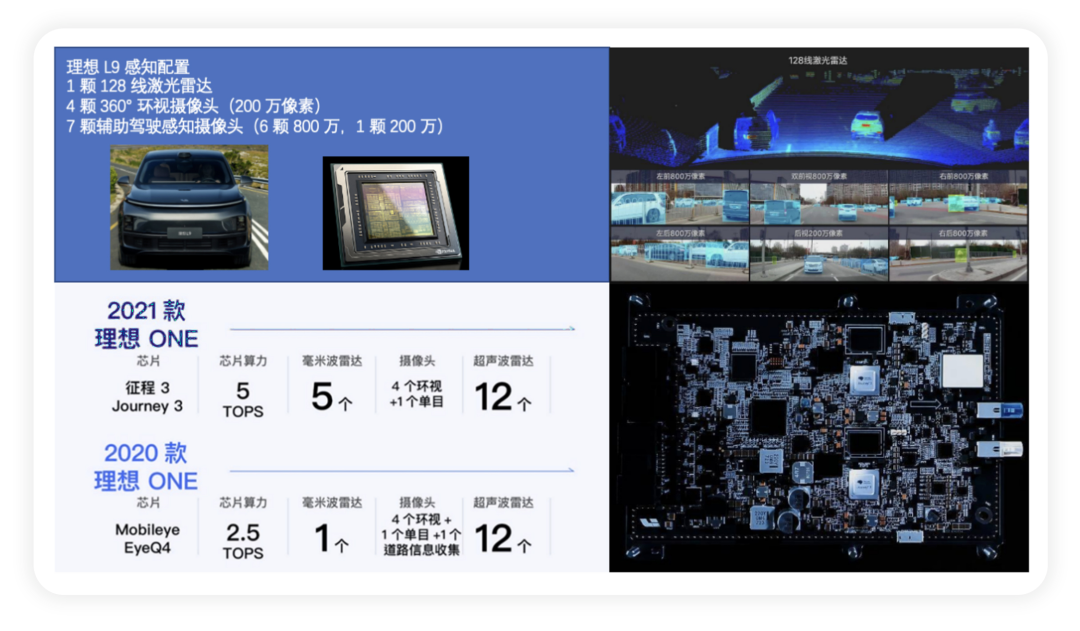Click the title 理想 L9 感知配置

(128, 67)
